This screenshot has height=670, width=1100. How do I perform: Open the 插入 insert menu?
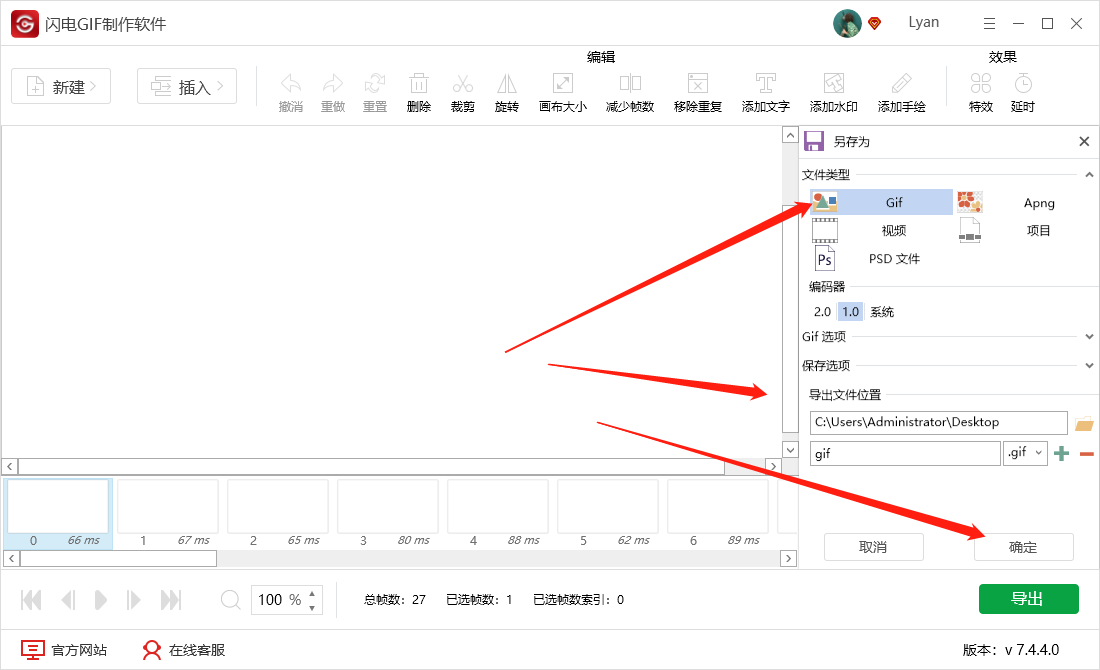(186, 86)
